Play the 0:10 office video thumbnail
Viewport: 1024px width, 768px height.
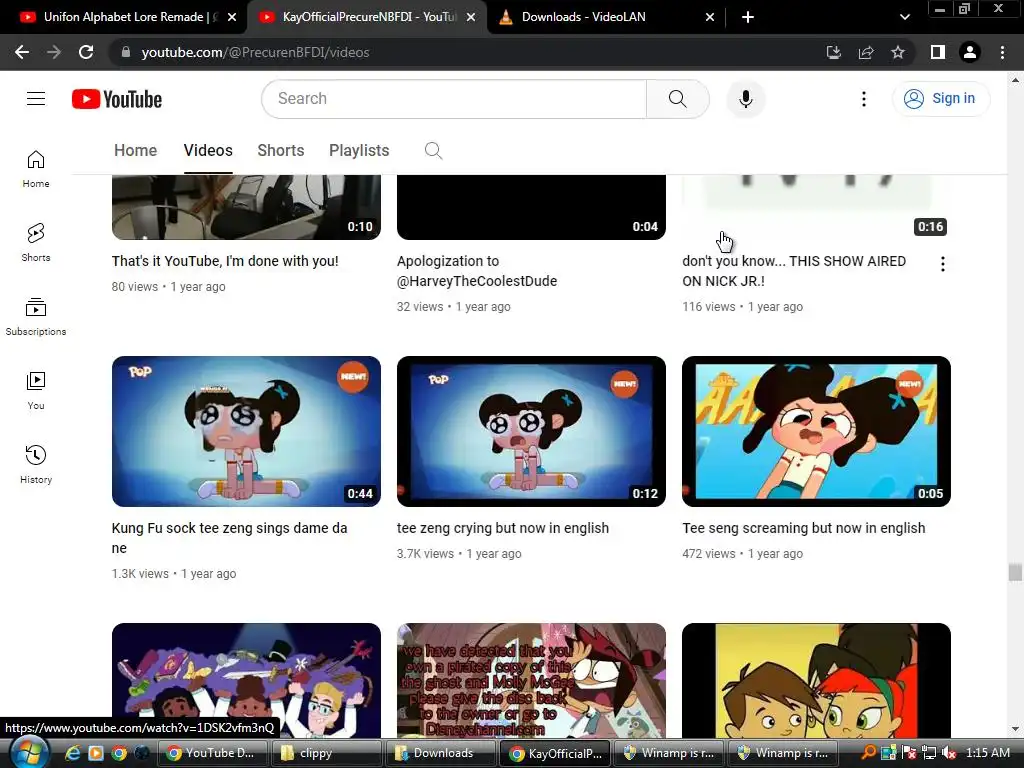[246, 207]
